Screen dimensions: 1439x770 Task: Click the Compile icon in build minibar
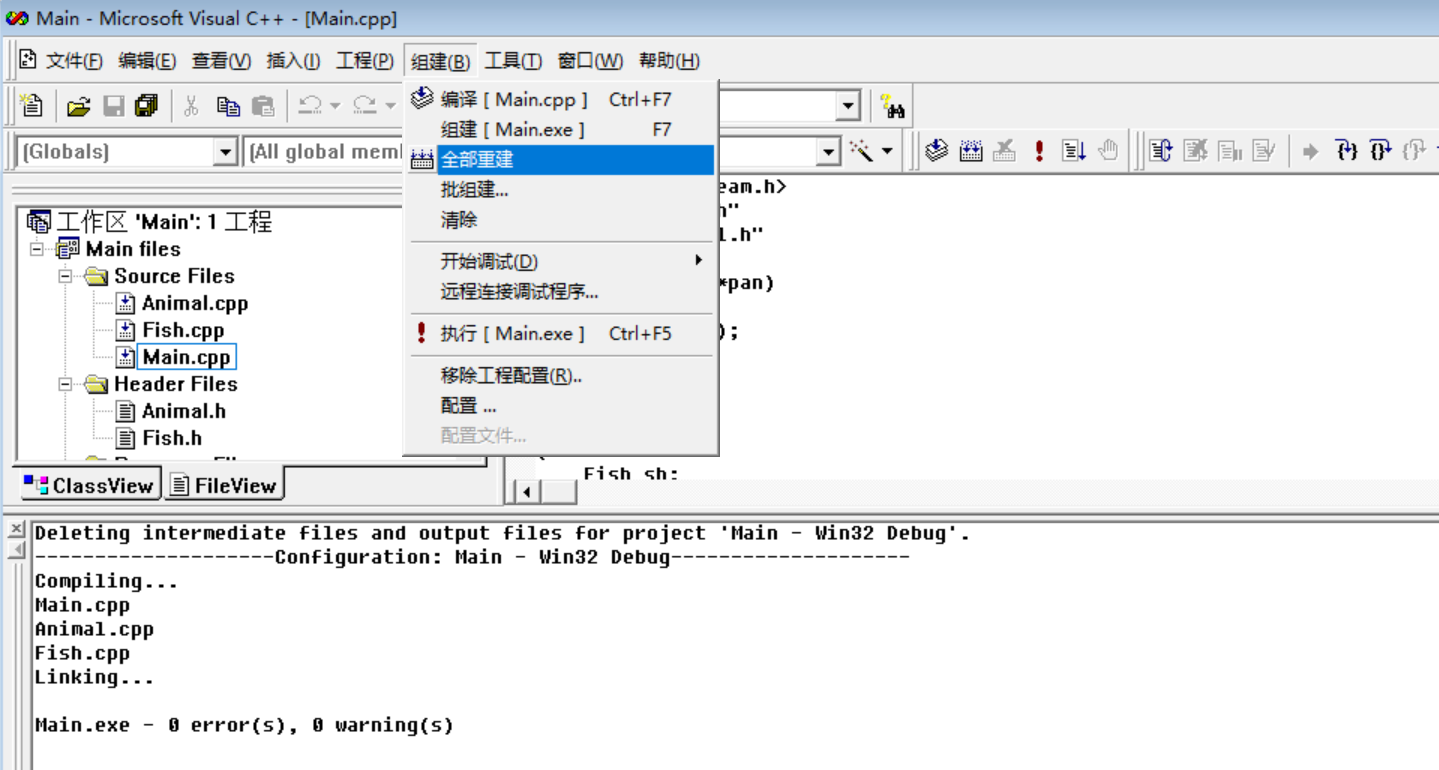pyautogui.click(x=936, y=151)
